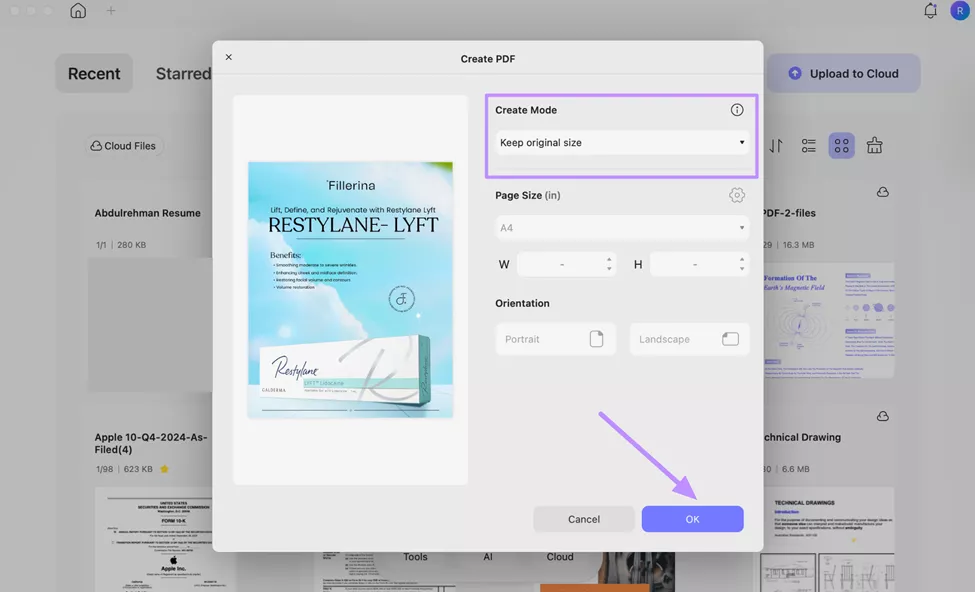Select the grid view icon
This screenshot has height=592, width=975.
click(x=841, y=145)
